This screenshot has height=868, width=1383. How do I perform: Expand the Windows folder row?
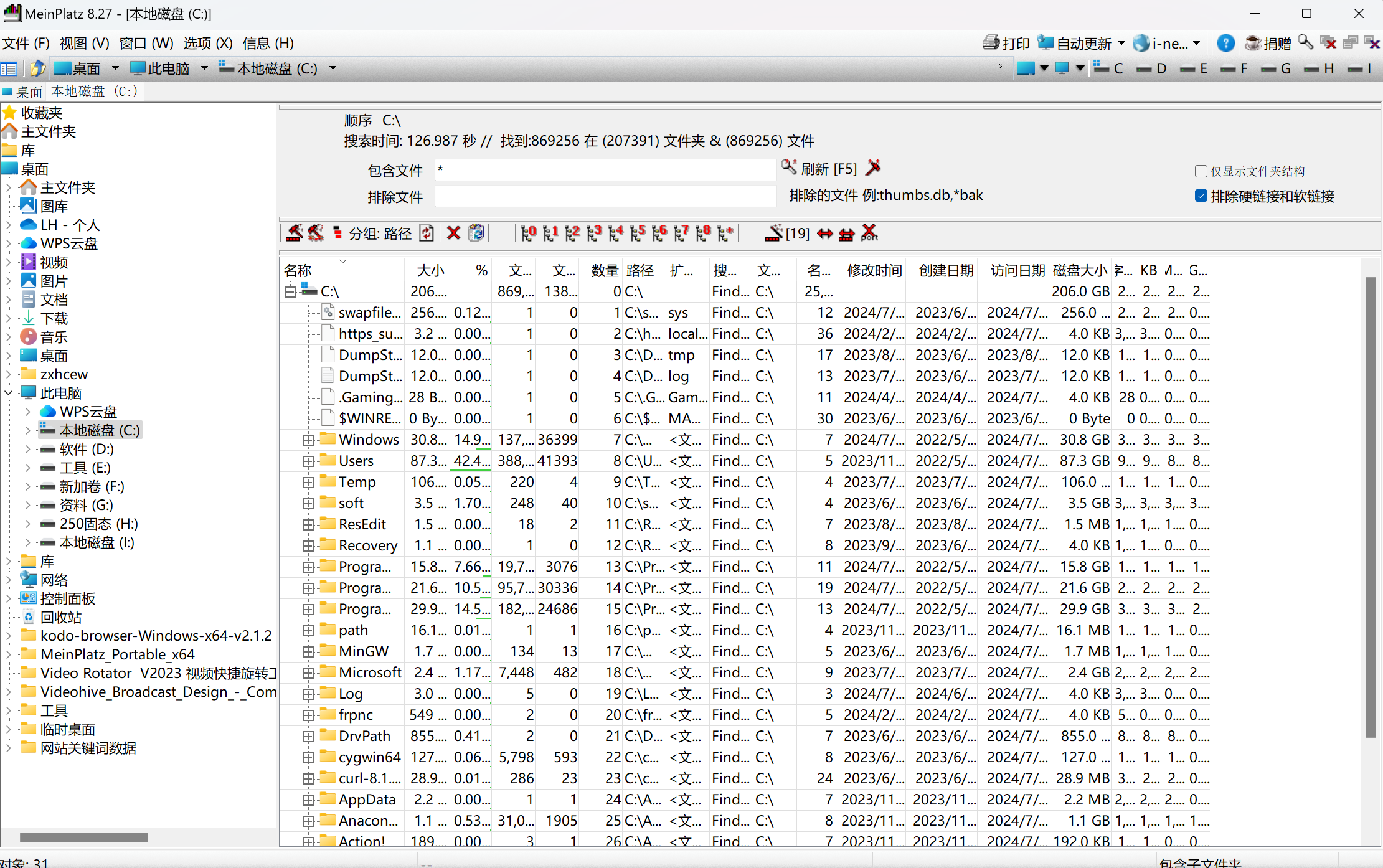coord(308,440)
